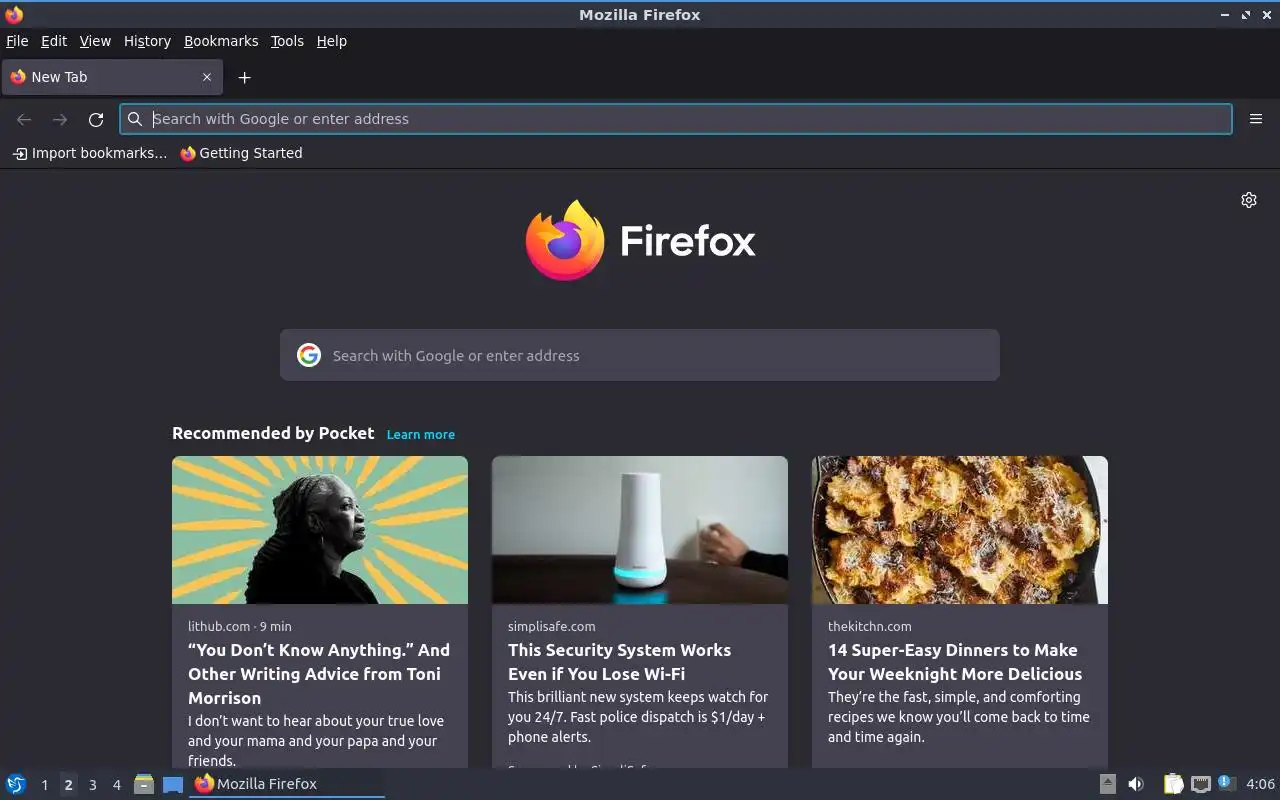The image size is (1280, 800).
Task: Open the View menu
Action: 95,41
